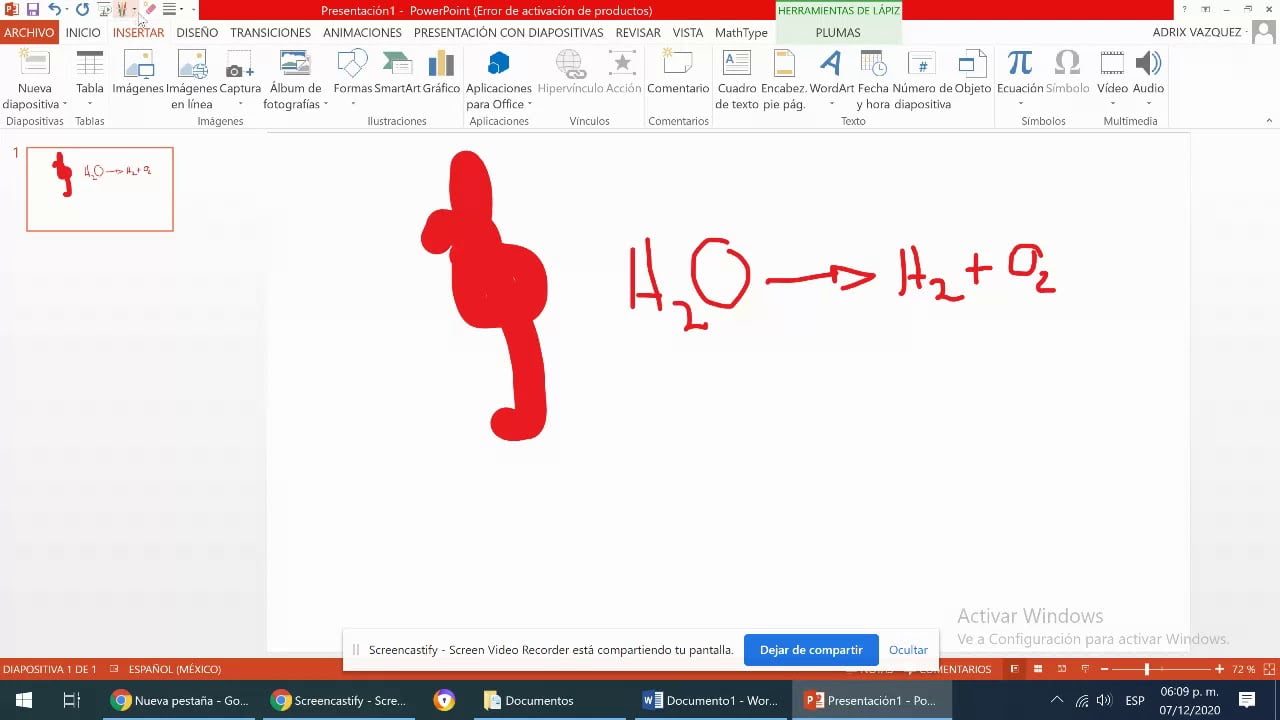
Task: Switch to Normal view in status bar
Action: (x=1015, y=669)
